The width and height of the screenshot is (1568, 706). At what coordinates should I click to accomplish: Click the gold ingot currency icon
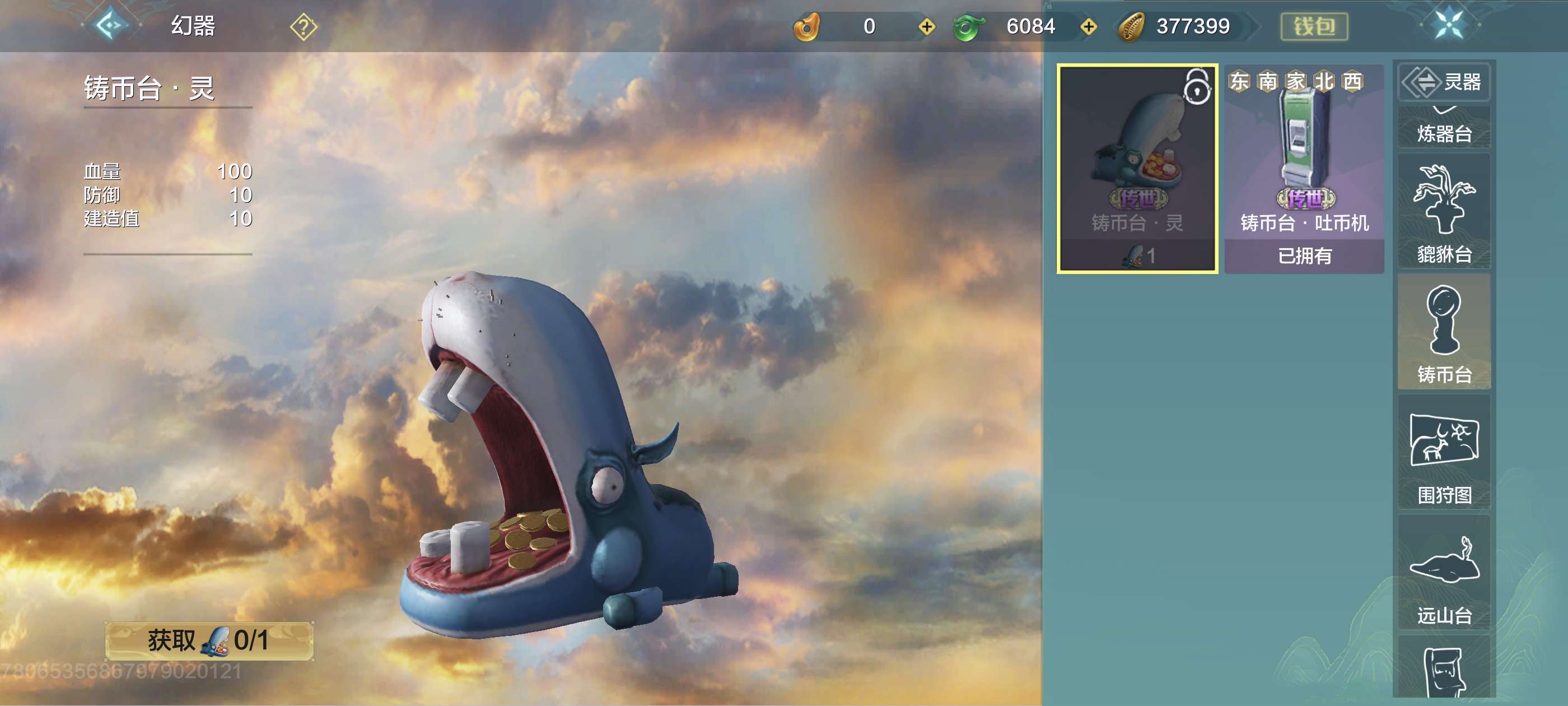click(x=807, y=27)
